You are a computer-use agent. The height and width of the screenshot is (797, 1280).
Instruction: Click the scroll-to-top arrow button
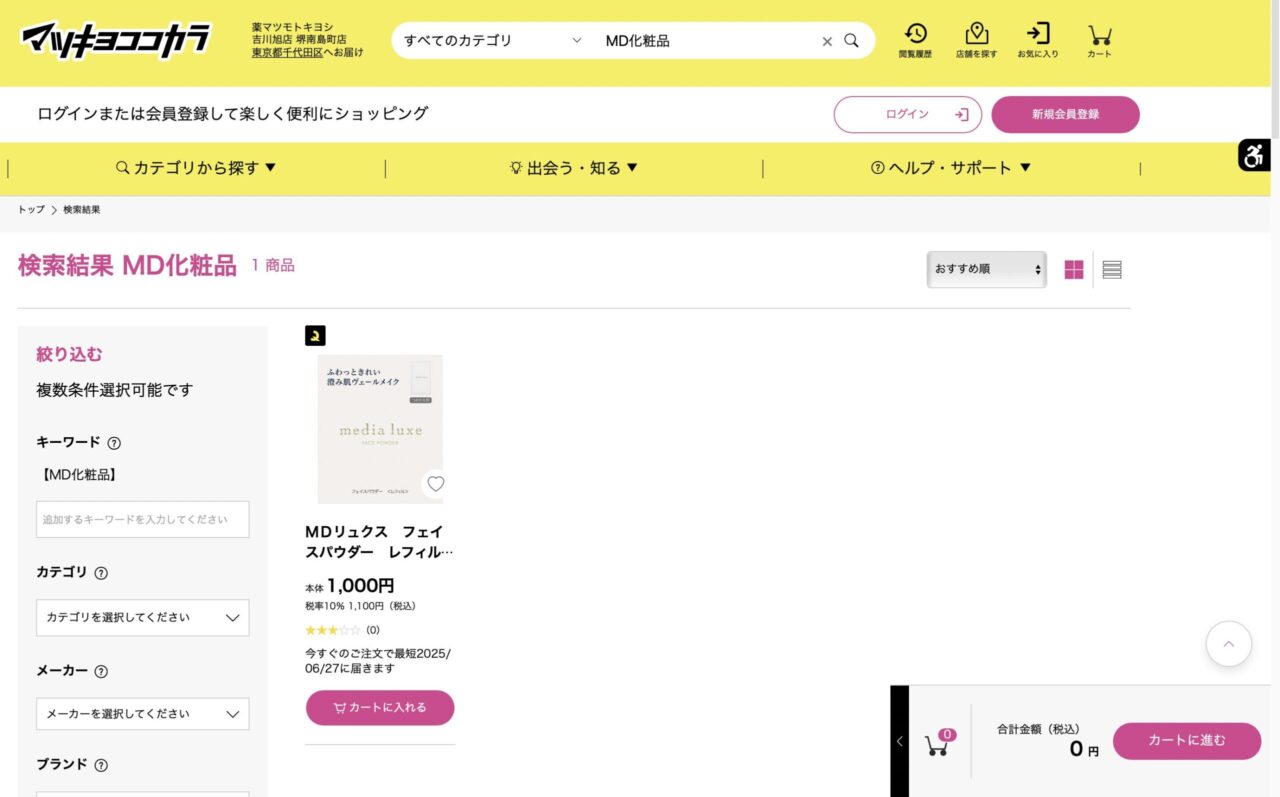(x=1229, y=644)
